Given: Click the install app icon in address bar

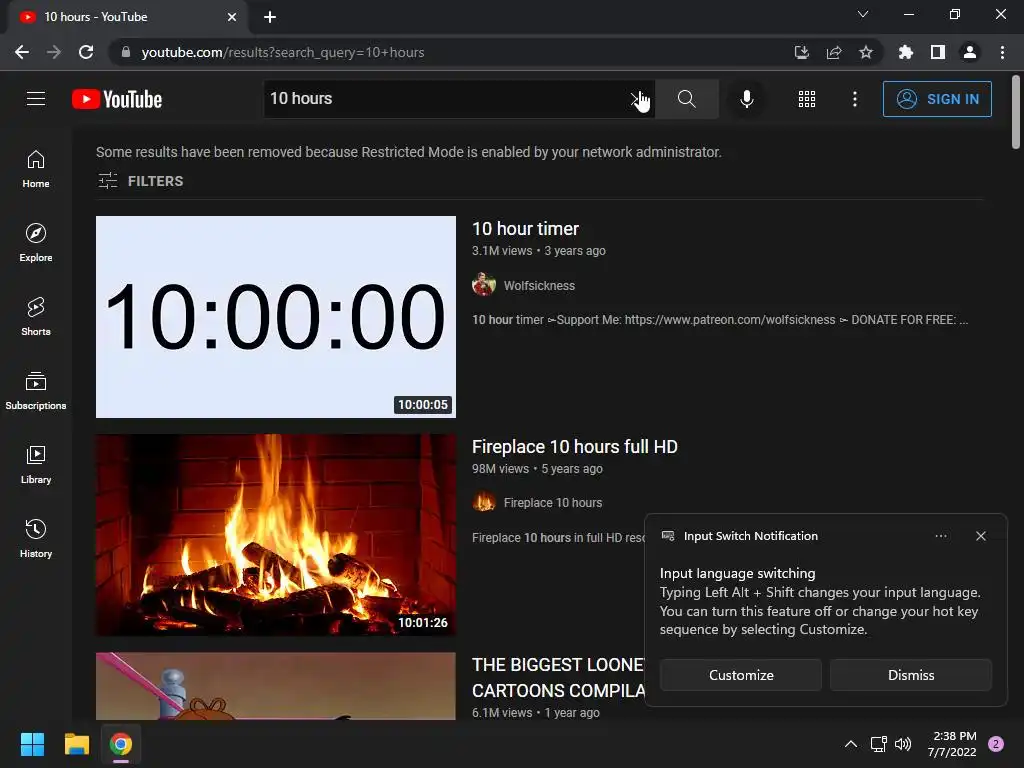Looking at the screenshot, I should (x=801, y=52).
